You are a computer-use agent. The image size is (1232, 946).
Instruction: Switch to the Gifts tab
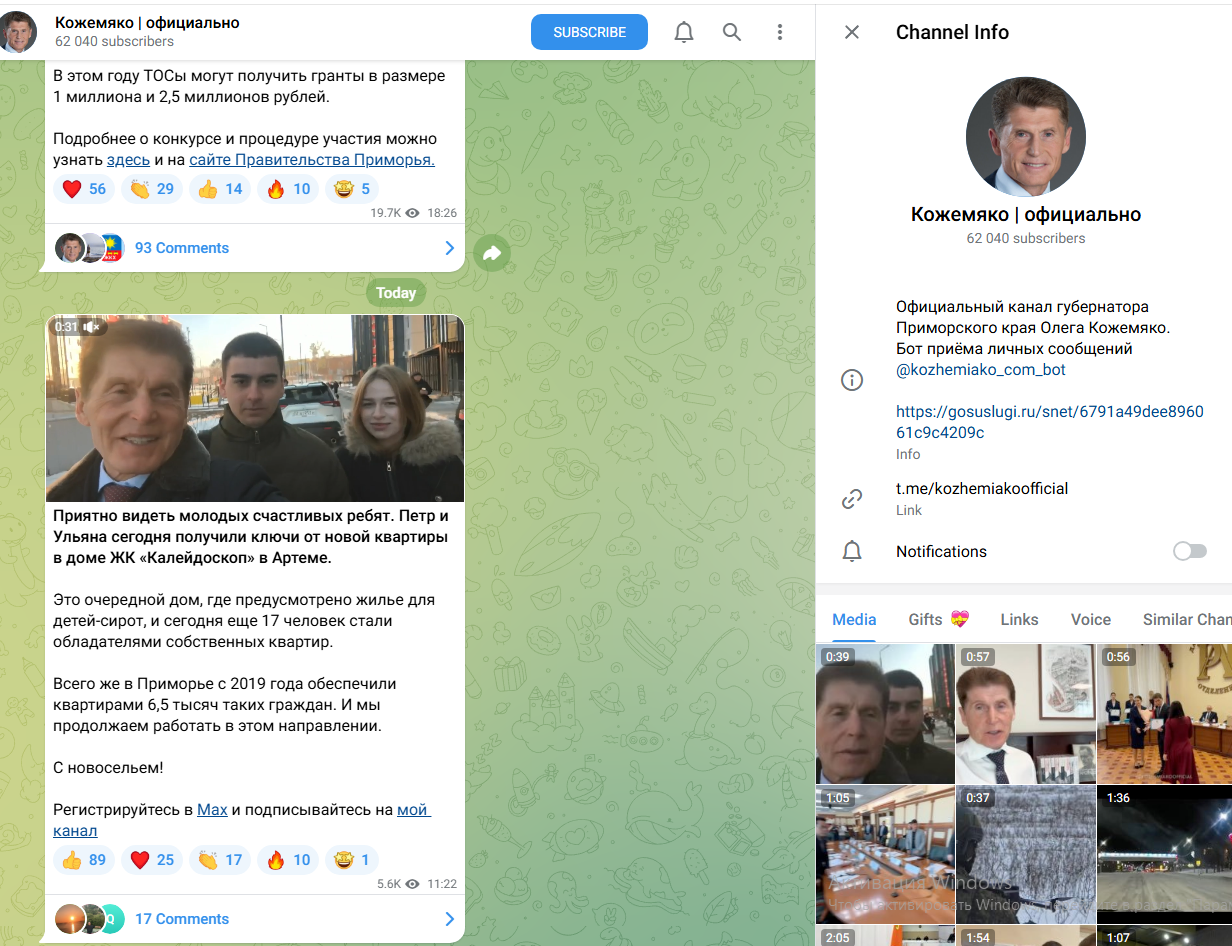pos(938,619)
